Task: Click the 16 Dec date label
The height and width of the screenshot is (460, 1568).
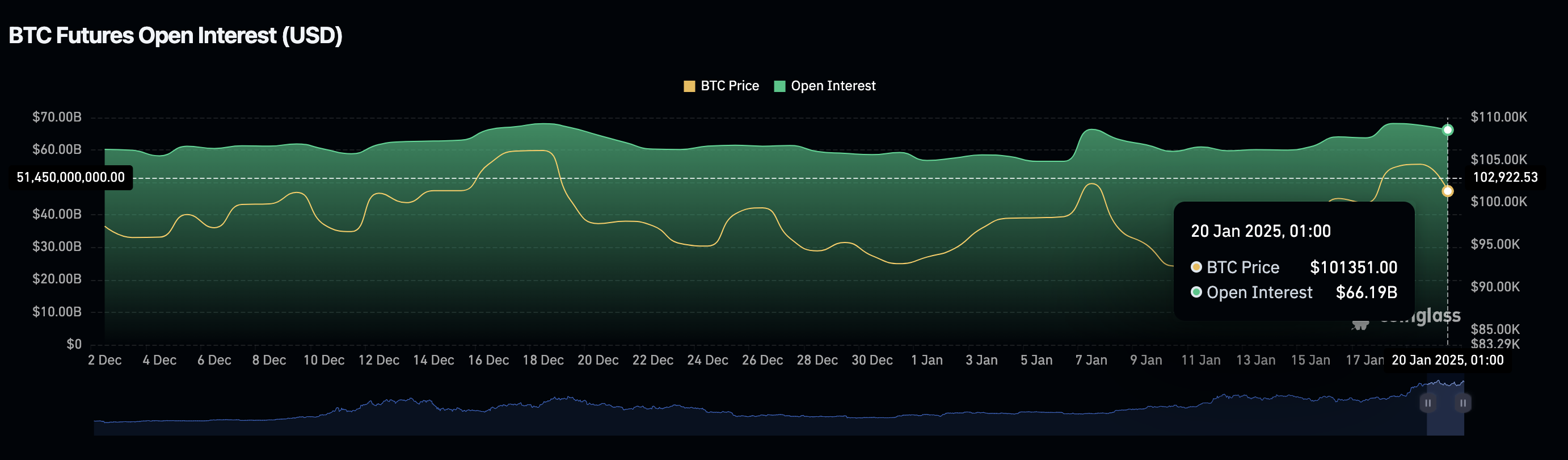Action: pyautogui.click(x=488, y=360)
